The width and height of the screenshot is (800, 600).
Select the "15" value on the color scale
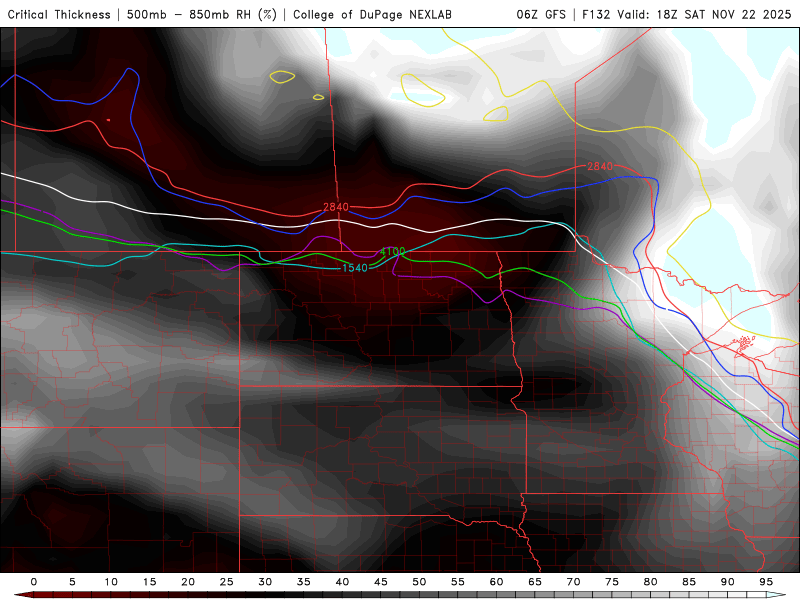149,582
